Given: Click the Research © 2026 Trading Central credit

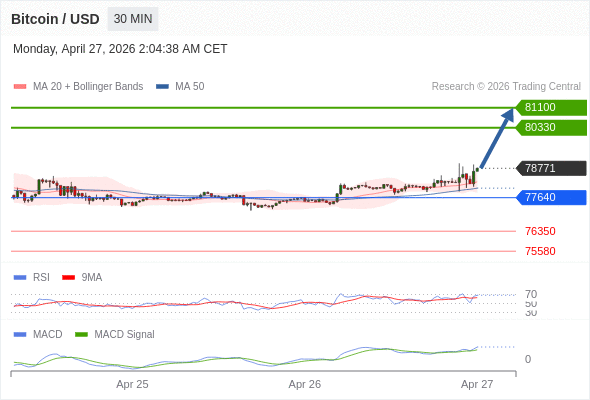Looking at the screenshot, I should pos(506,87).
